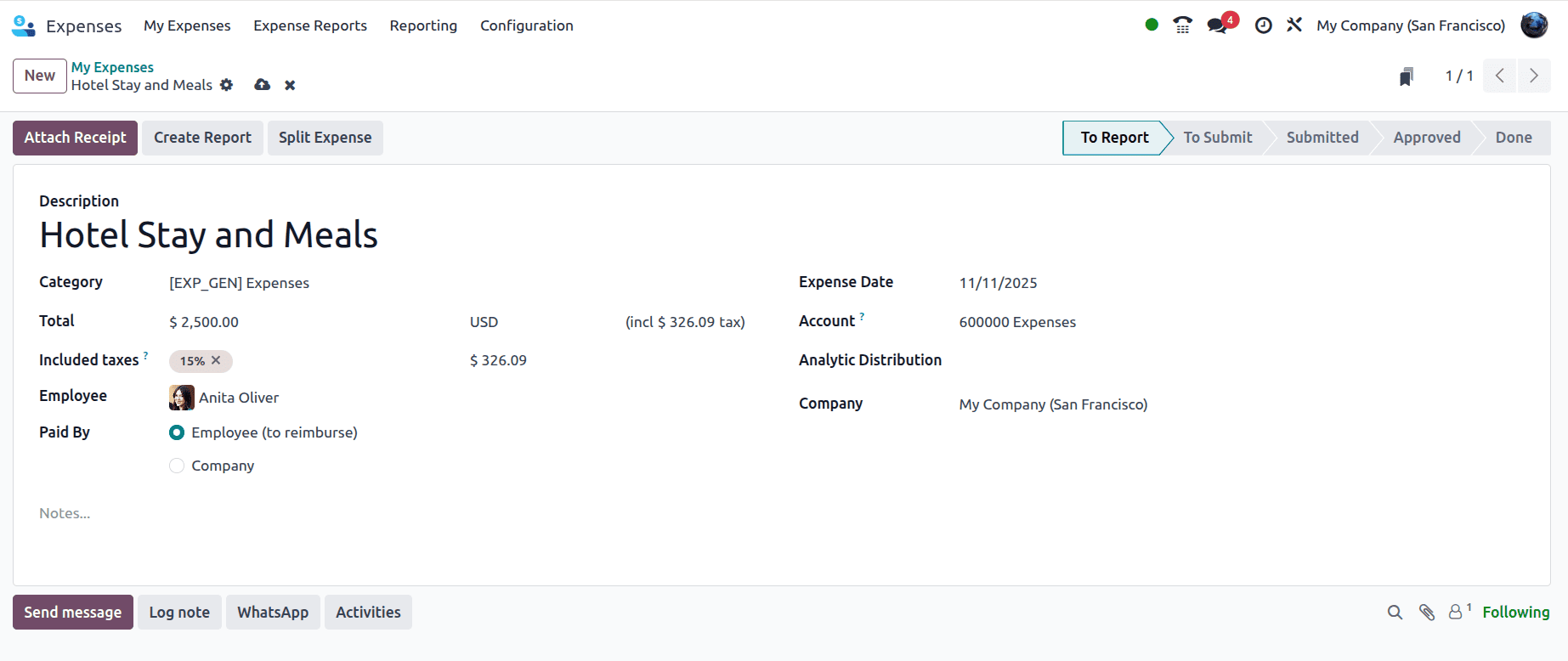Select the Approved status stage
The height and width of the screenshot is (661, 1568).
[x=1427, y=138]
